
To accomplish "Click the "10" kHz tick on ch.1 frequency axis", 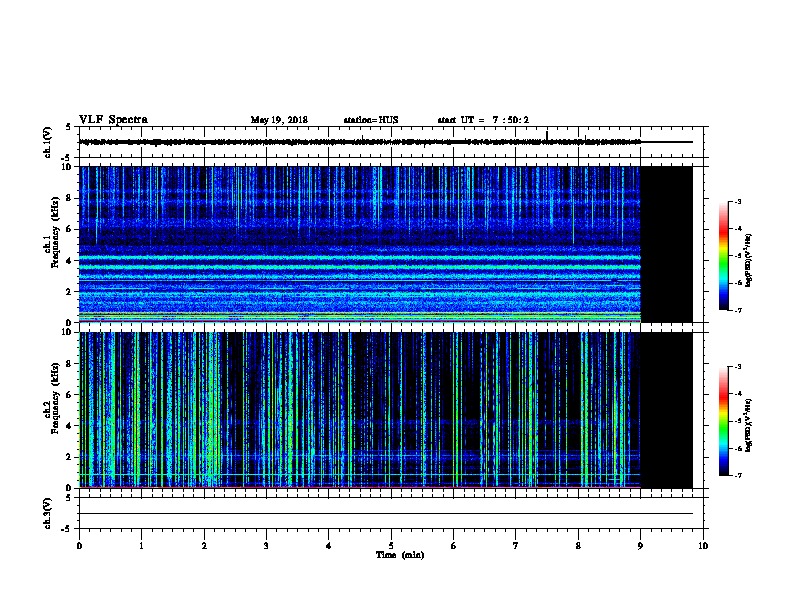I will [x=68, y=167].
